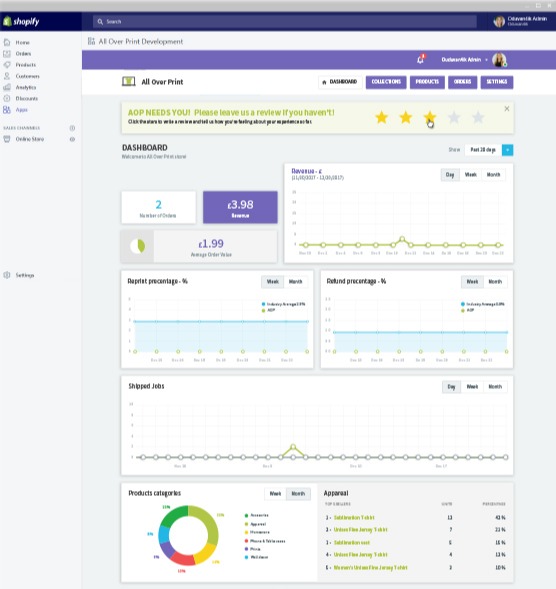Viewport: 556px width, 589px height.
Task: Click the Home icon in sidebar
Action: point(7,42)
